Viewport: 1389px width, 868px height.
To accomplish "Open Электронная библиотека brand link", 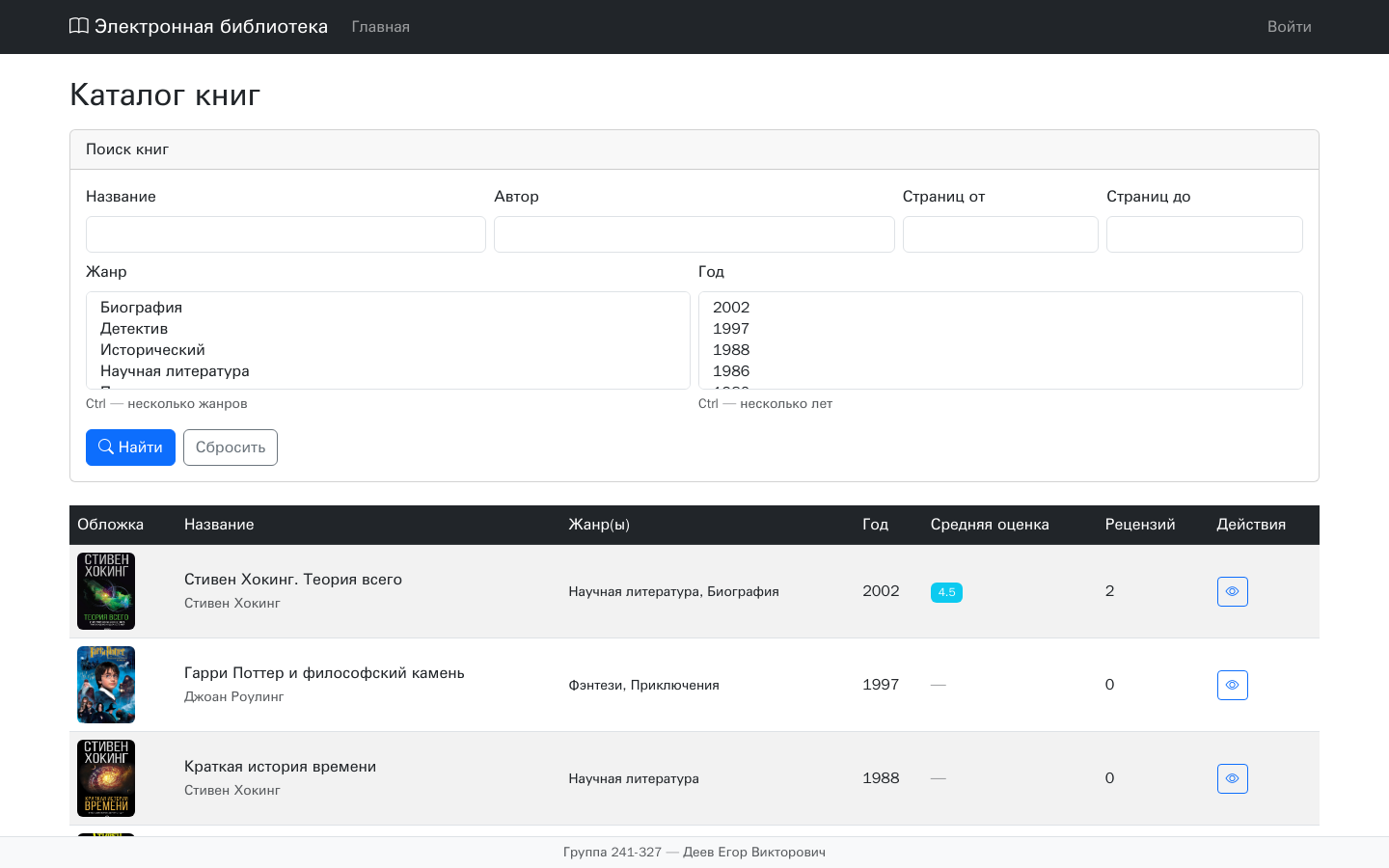I will click(x=199, y=26).
